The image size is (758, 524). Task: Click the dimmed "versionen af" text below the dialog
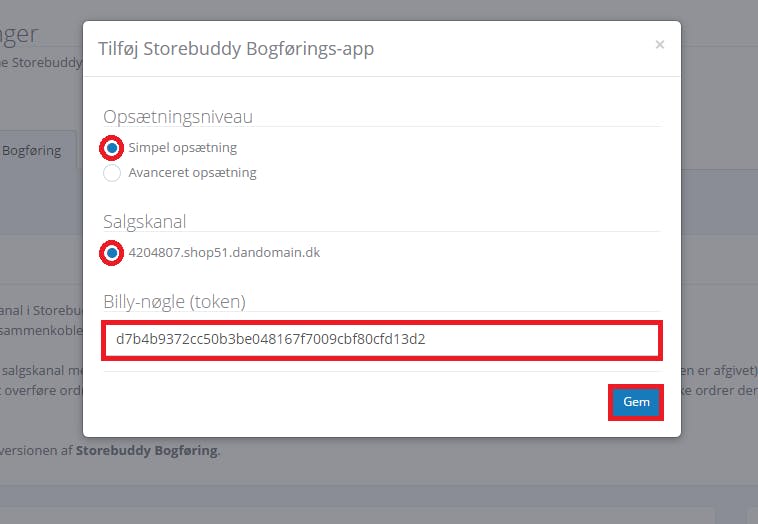pyautogui.click(x=36, y=451)
